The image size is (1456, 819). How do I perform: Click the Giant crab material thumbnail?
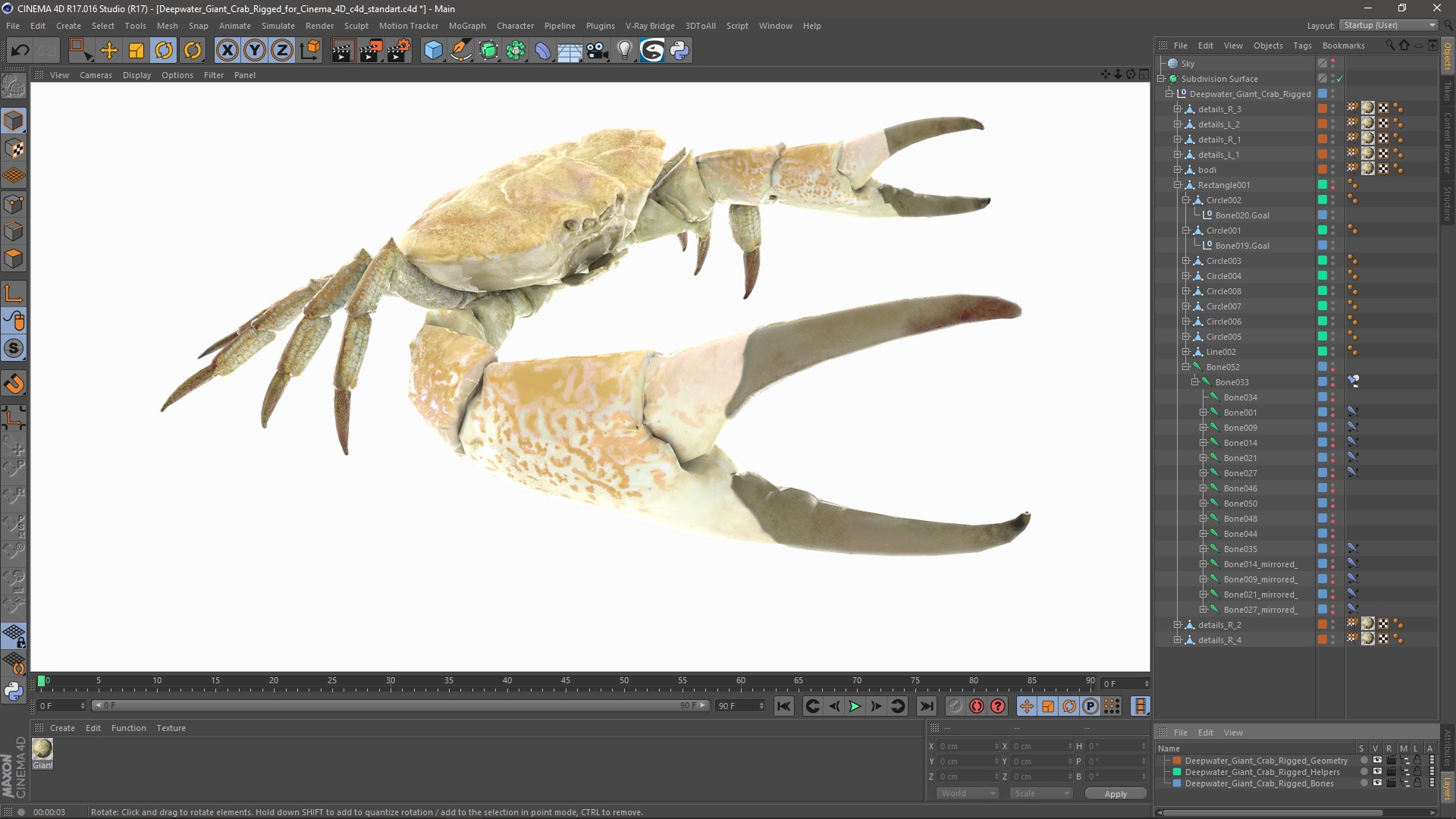(x=42, y=749)
